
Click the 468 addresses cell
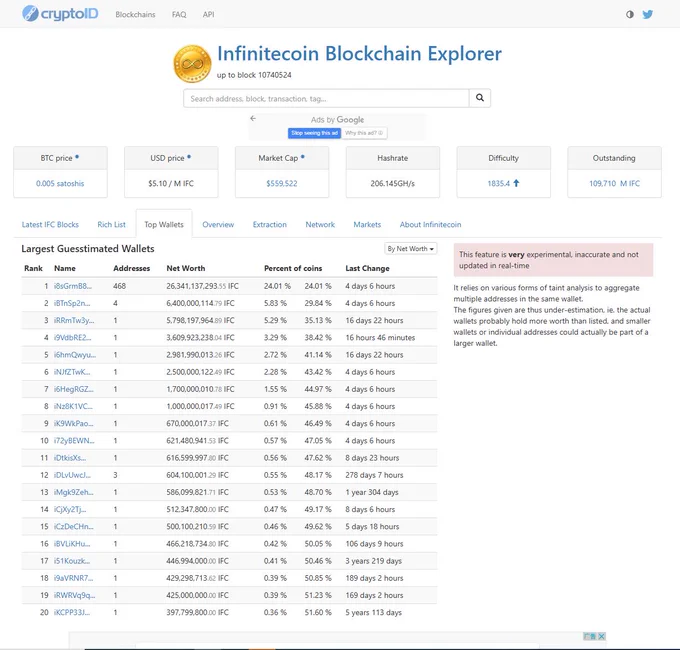coord(119,286)
